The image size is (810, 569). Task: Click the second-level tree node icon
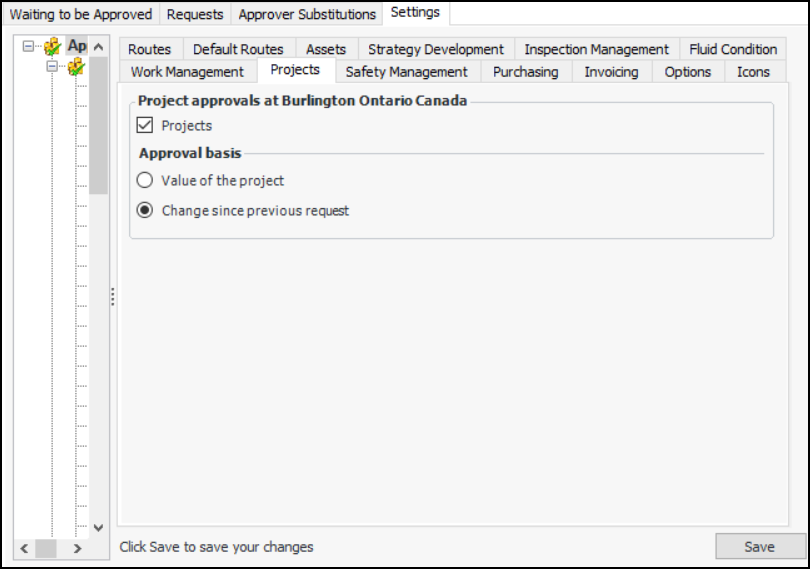[76, 67]
